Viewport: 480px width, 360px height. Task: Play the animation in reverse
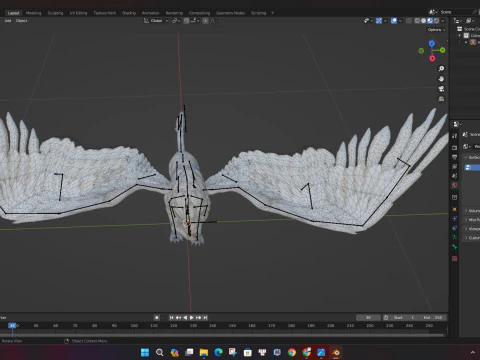click(x=185, y=318)
